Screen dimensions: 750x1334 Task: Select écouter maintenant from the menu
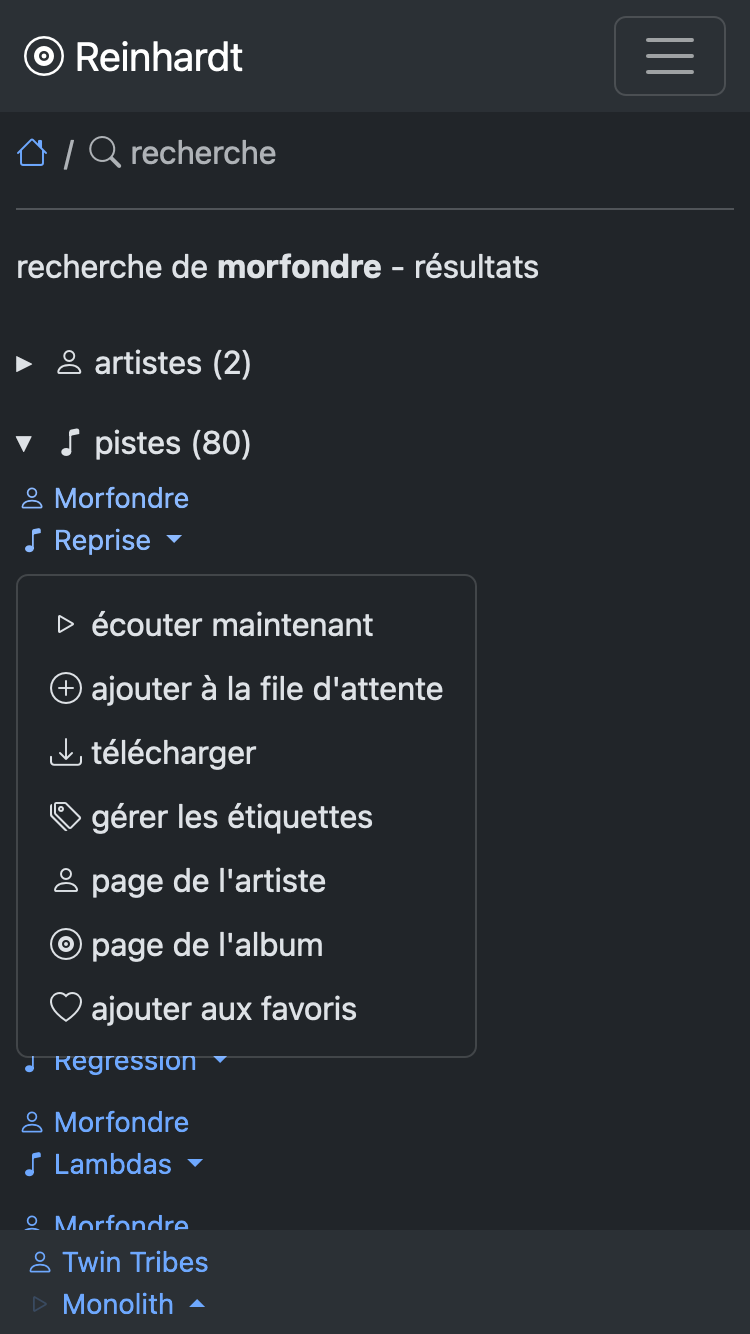pyautogui.click(x=232, y=625)
